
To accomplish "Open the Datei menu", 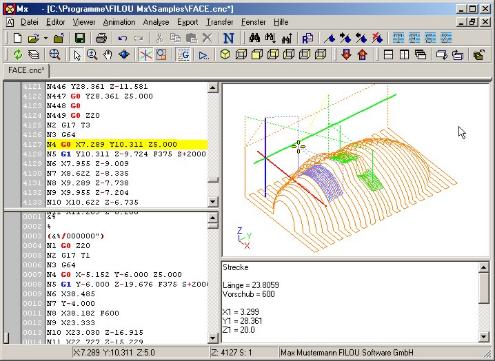I will pos(29,22).
